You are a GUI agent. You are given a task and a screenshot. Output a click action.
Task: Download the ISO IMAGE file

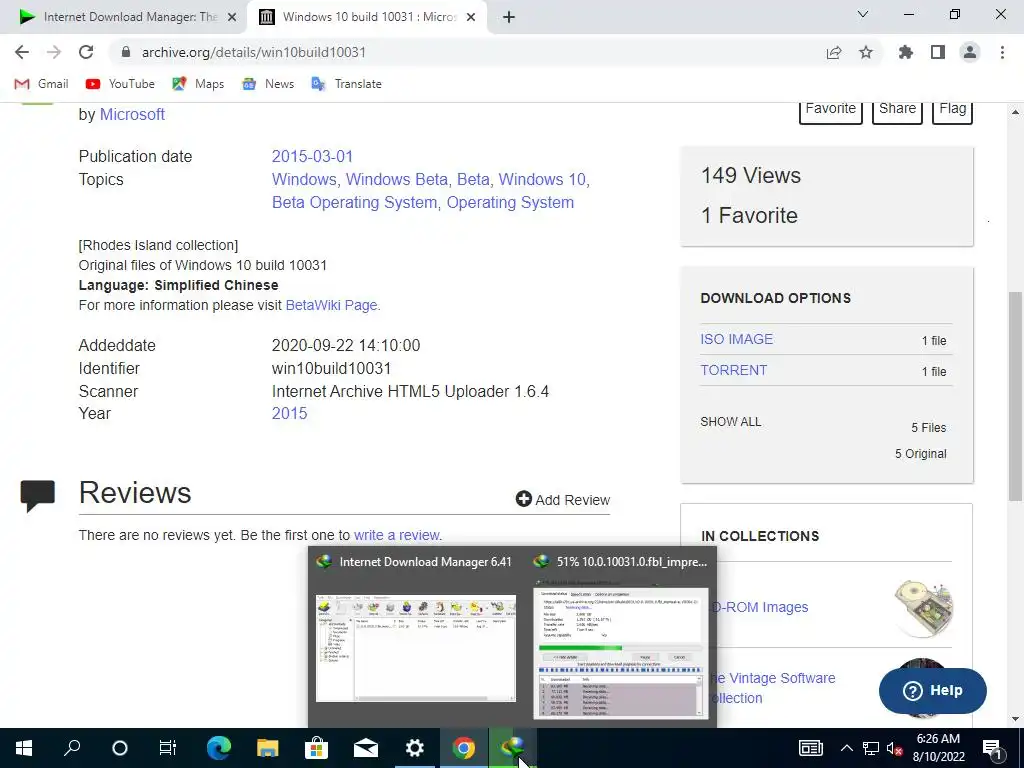[x=737, y=339]
